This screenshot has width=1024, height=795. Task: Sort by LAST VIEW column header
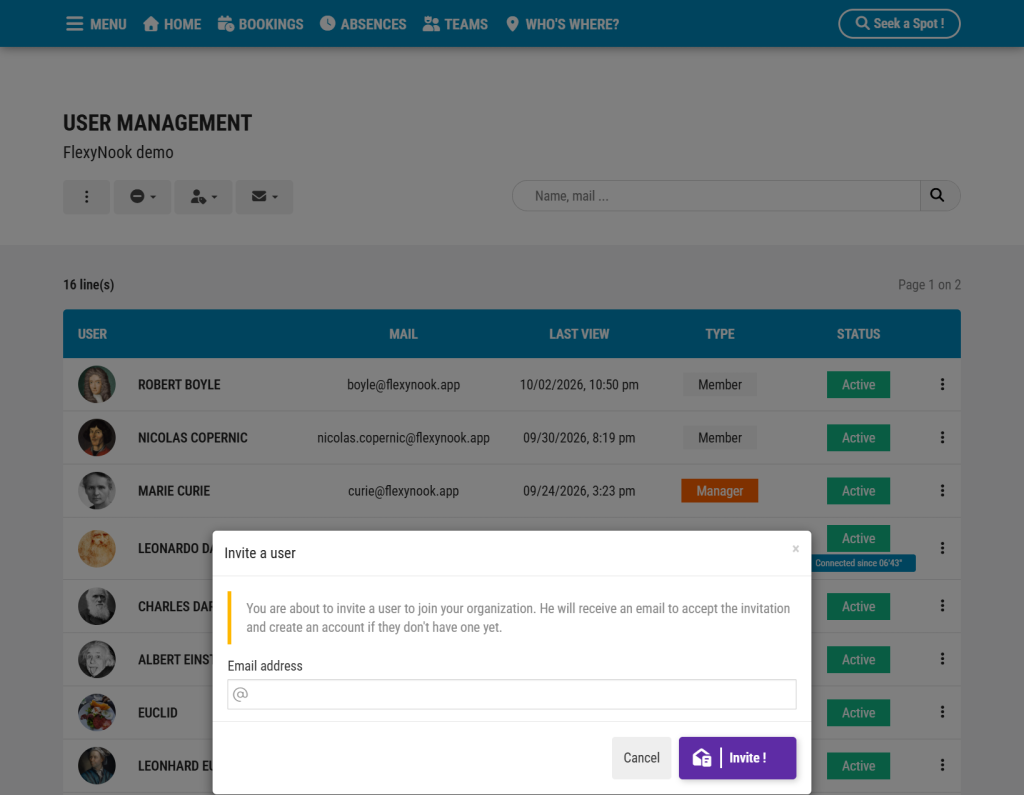click(x=579, y=334)
